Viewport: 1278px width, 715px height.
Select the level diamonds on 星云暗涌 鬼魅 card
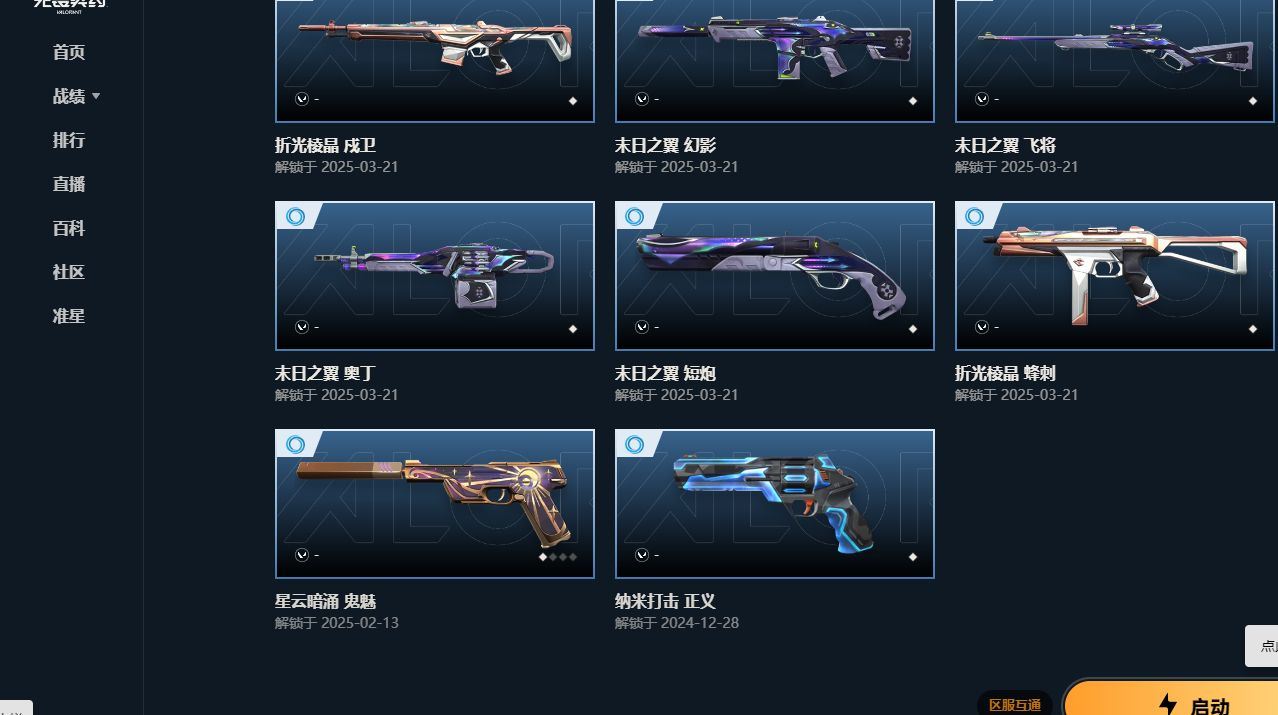point(558,557)
